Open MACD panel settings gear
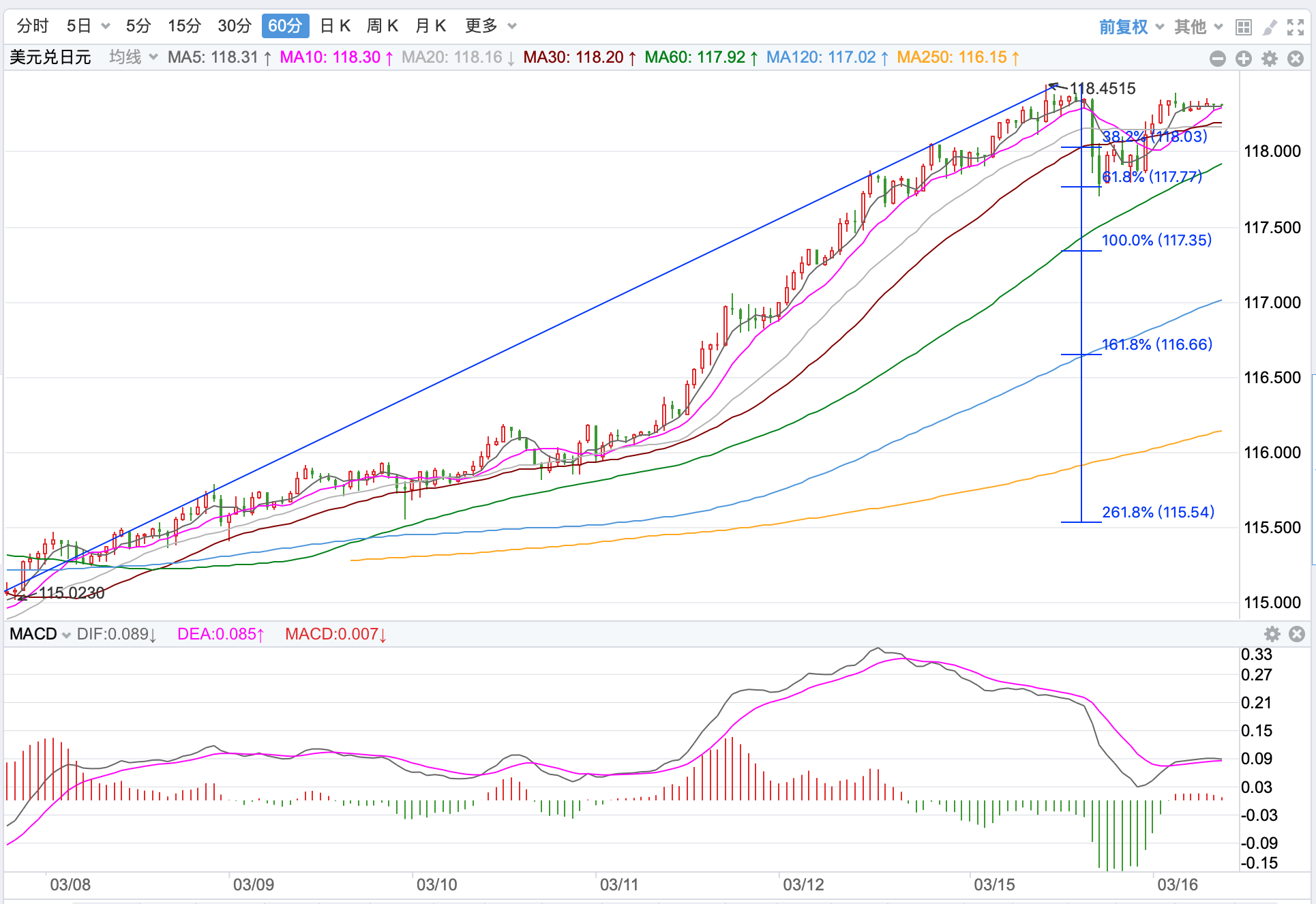Screen dimensions: 1316x904 point(1272,634)
